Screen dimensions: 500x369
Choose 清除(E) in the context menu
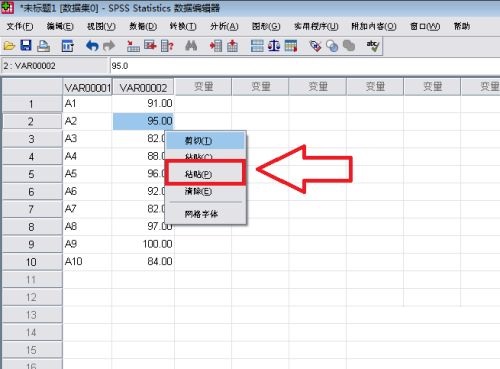(x=206, y=191)
